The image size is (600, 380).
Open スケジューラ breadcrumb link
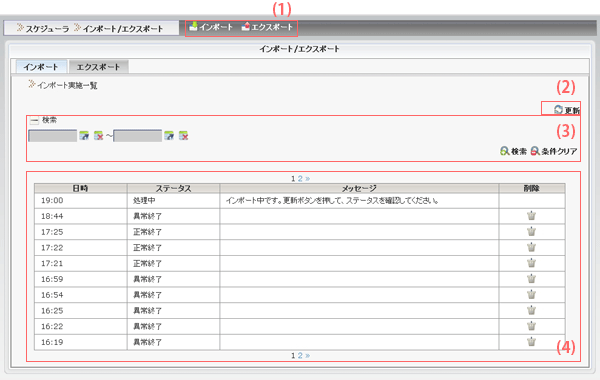tap(47, 29)
